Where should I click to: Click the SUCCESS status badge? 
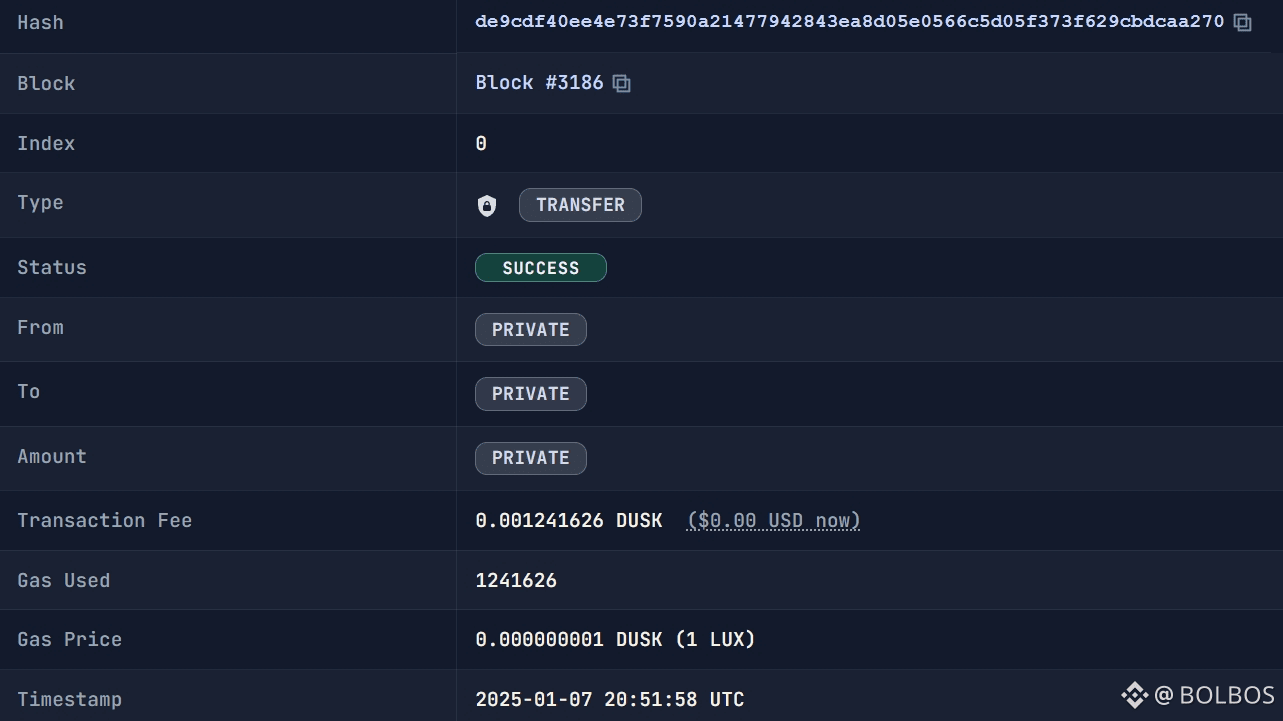(541, 268)
